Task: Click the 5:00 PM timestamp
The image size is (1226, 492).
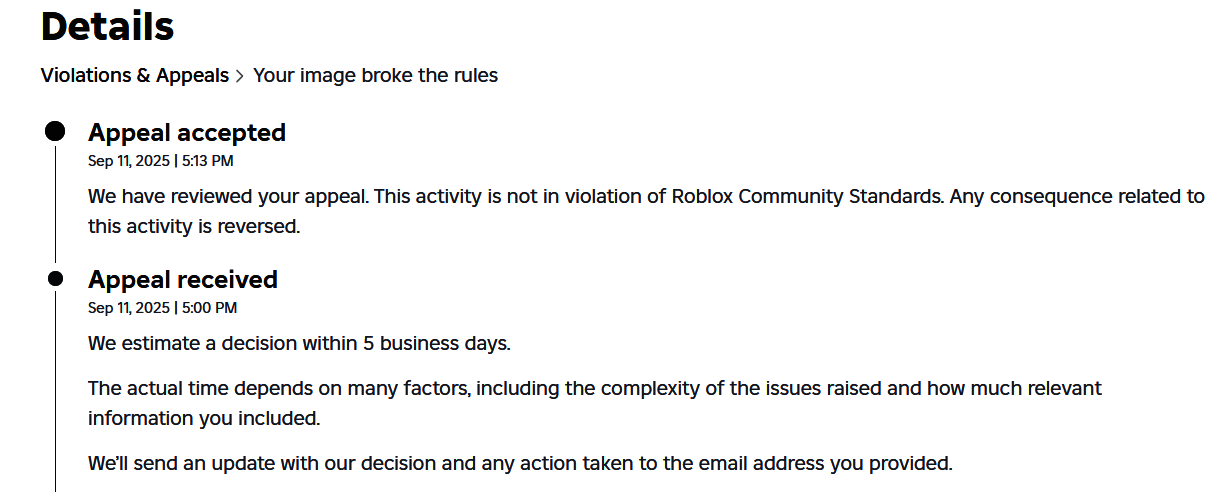Action: (209, 308)
